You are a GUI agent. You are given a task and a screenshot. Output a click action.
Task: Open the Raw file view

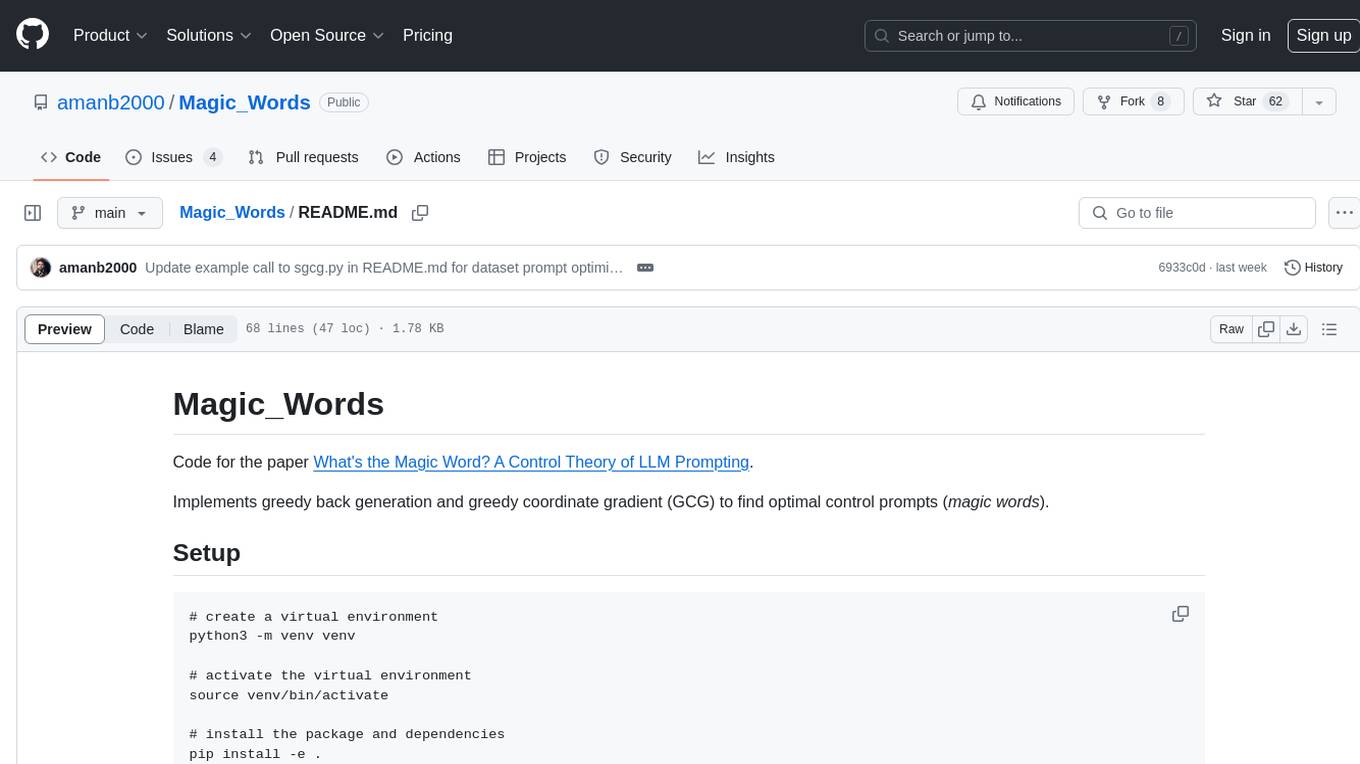[x=1231, y=329]
